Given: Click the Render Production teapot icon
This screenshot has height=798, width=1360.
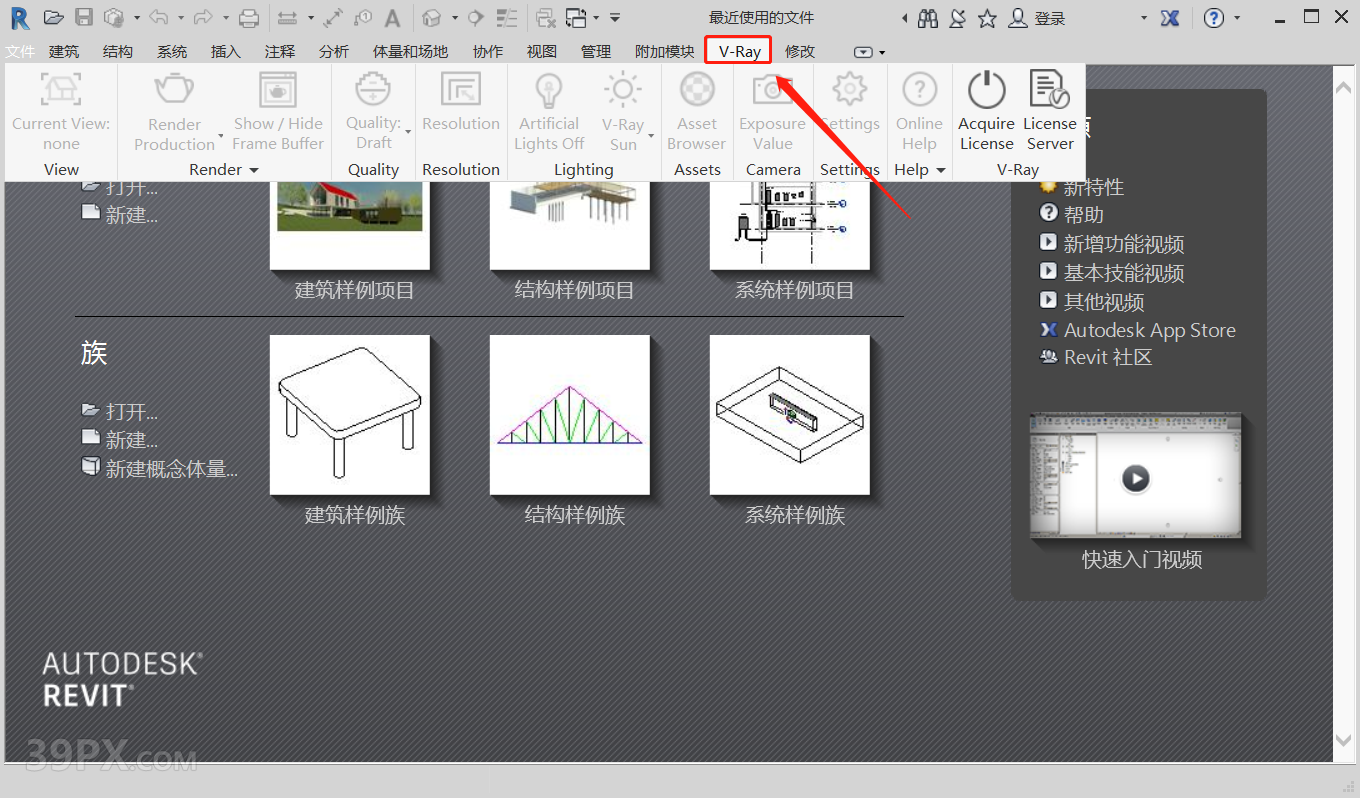Looking at the screenshot, I should pos(174,90).
